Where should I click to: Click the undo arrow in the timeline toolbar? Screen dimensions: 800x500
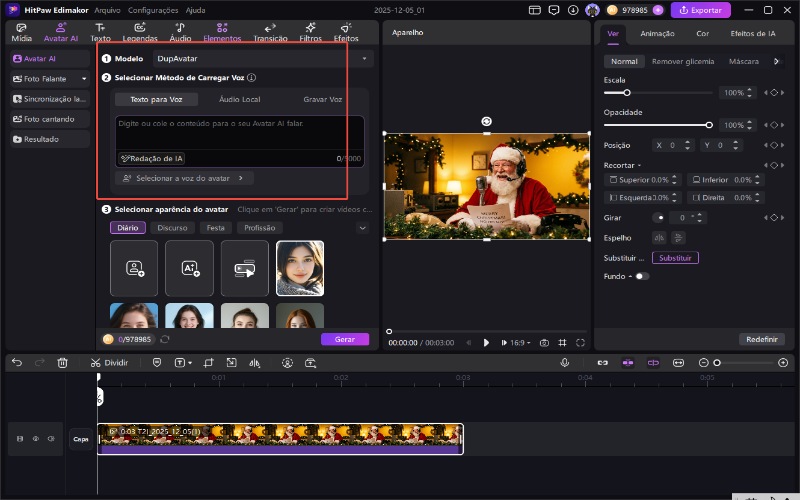pos(17,362)
